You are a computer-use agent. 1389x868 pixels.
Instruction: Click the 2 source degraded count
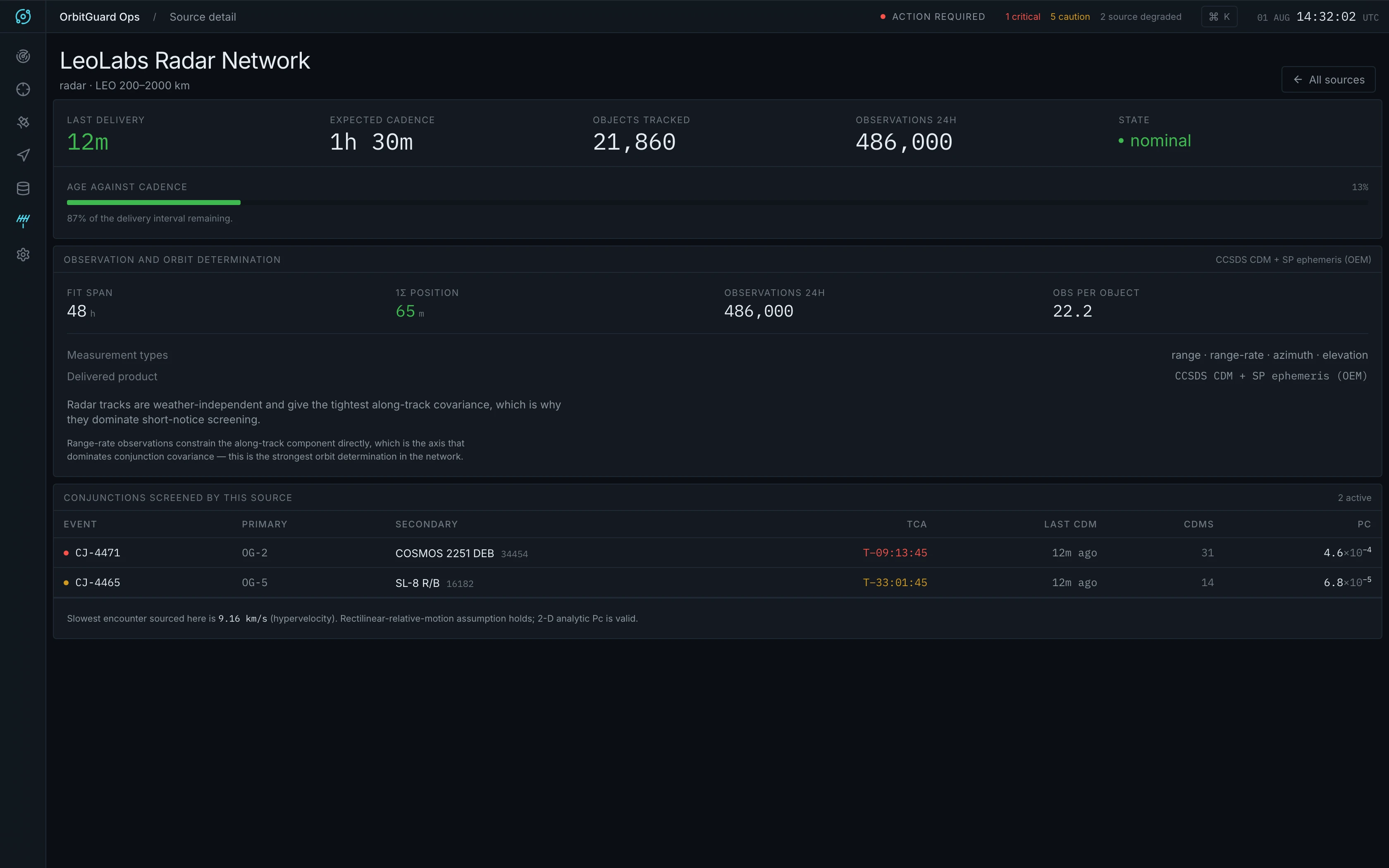pos(1141,17)
